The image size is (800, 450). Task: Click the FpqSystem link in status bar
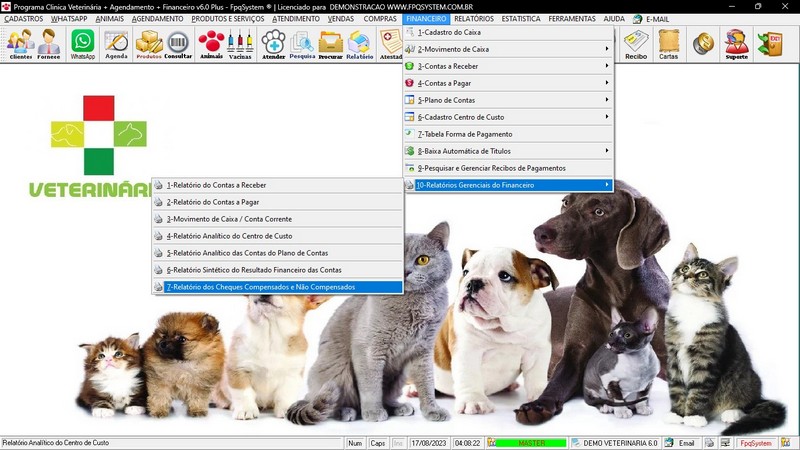pyautogui.click(x=755, y=443)
